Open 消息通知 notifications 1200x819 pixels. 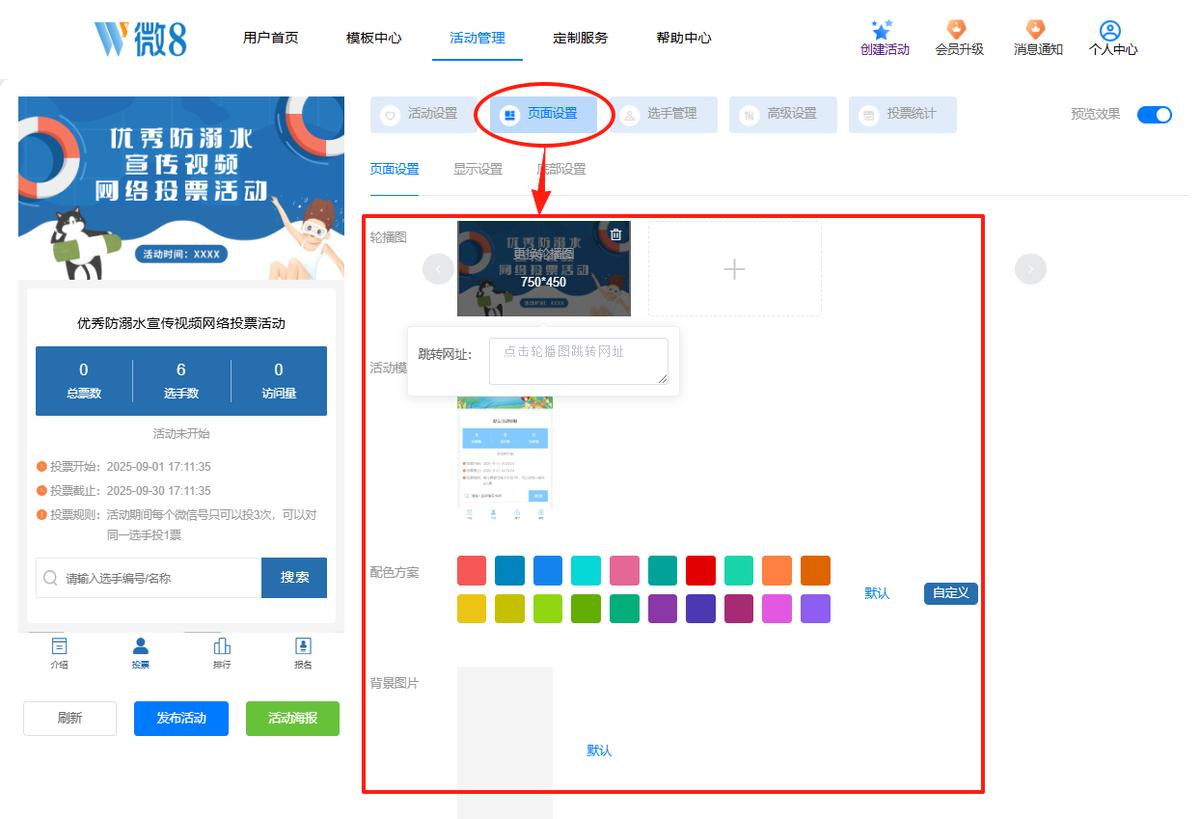pos(1037,38)
